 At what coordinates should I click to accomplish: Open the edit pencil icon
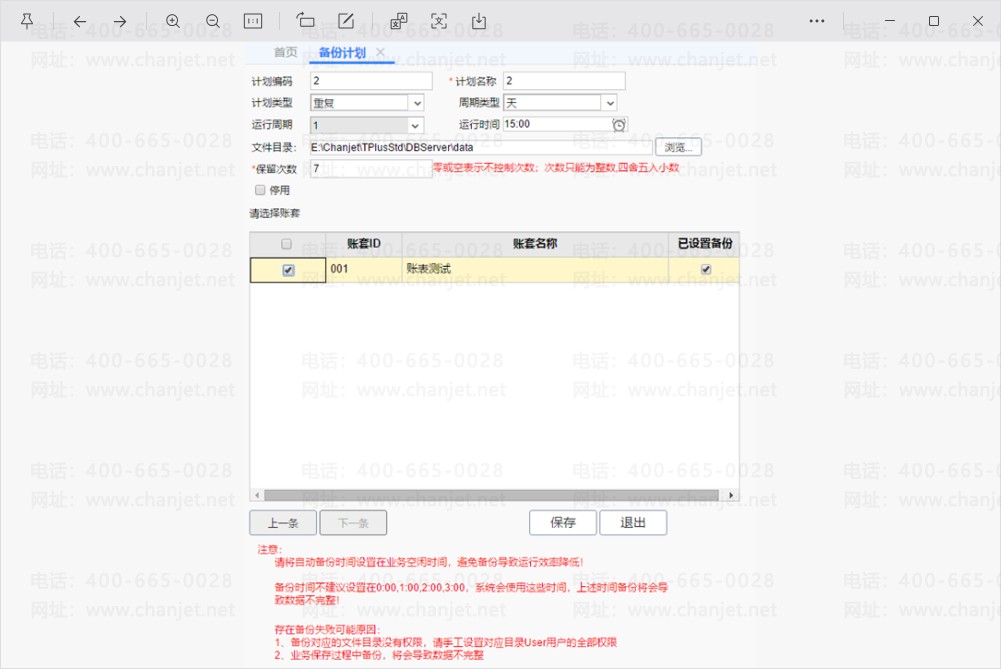pos(346,21)
